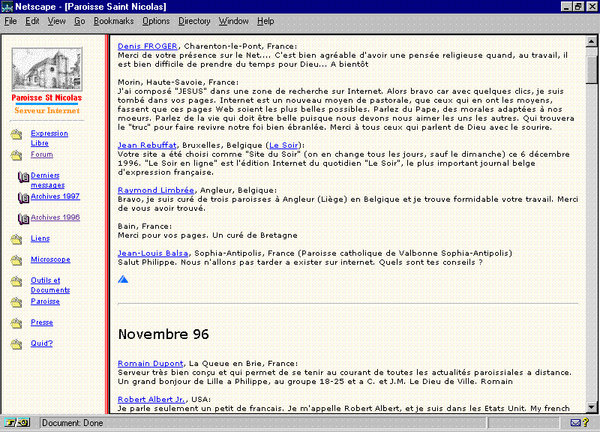
Task: Click the Jean-Louis Balsa name link
Action: (x=153, y=253)
